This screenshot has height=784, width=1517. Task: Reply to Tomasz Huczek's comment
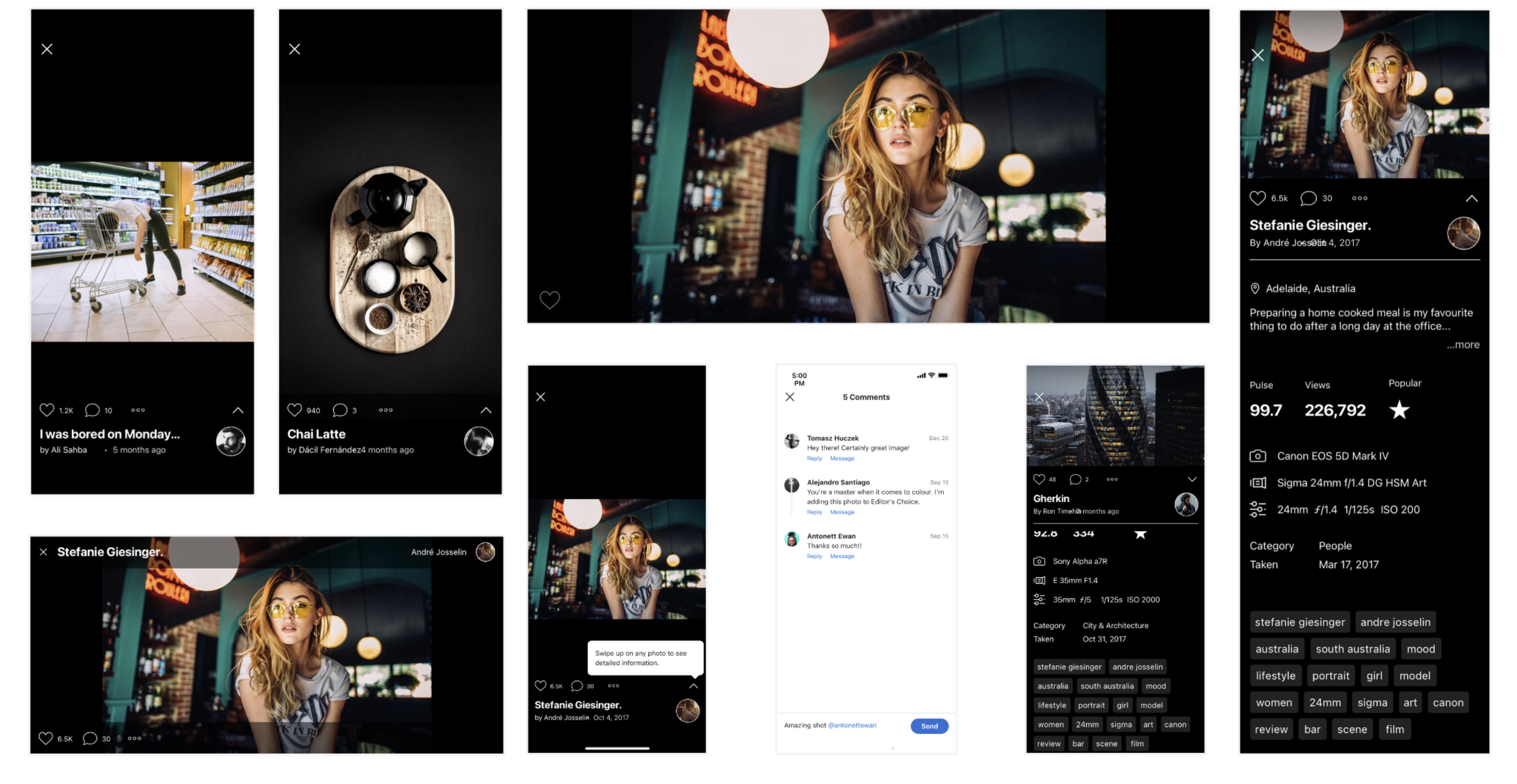814,458
